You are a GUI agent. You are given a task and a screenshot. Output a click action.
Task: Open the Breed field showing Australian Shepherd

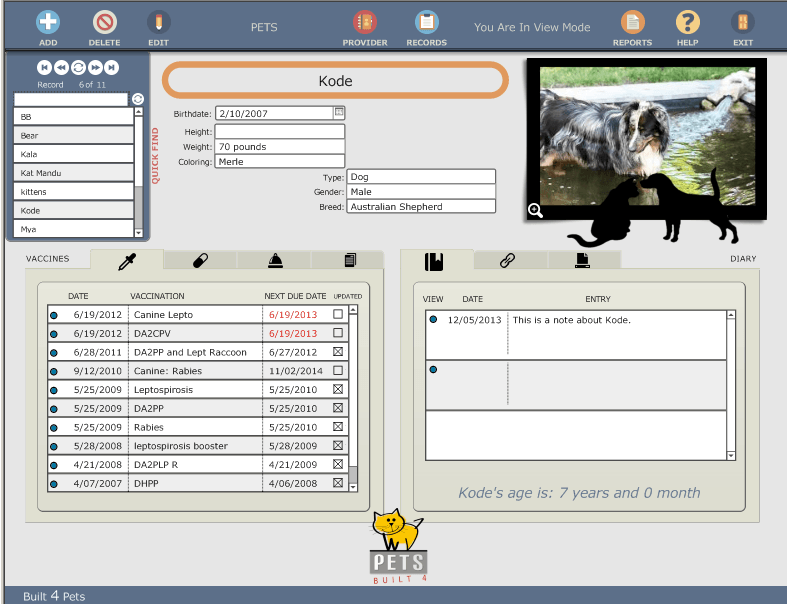[x=421, y=207]
